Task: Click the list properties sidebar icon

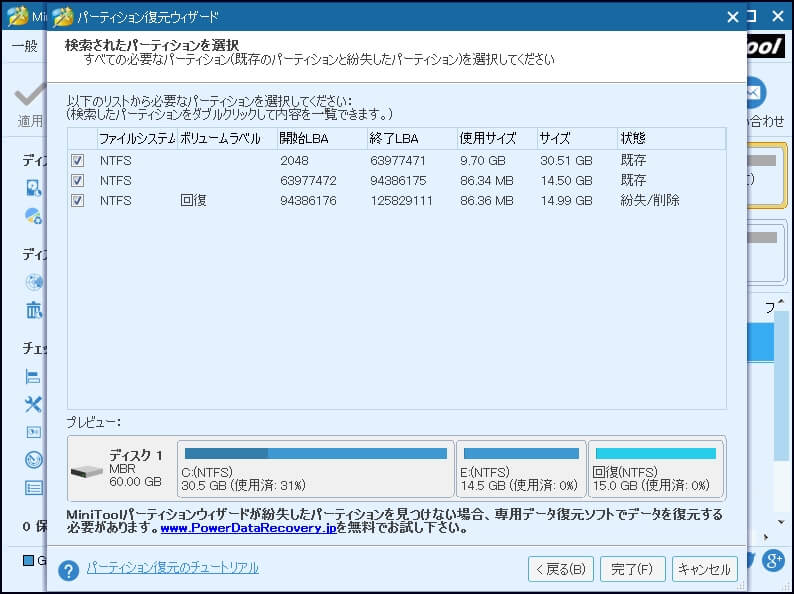Action: [34, 488]
